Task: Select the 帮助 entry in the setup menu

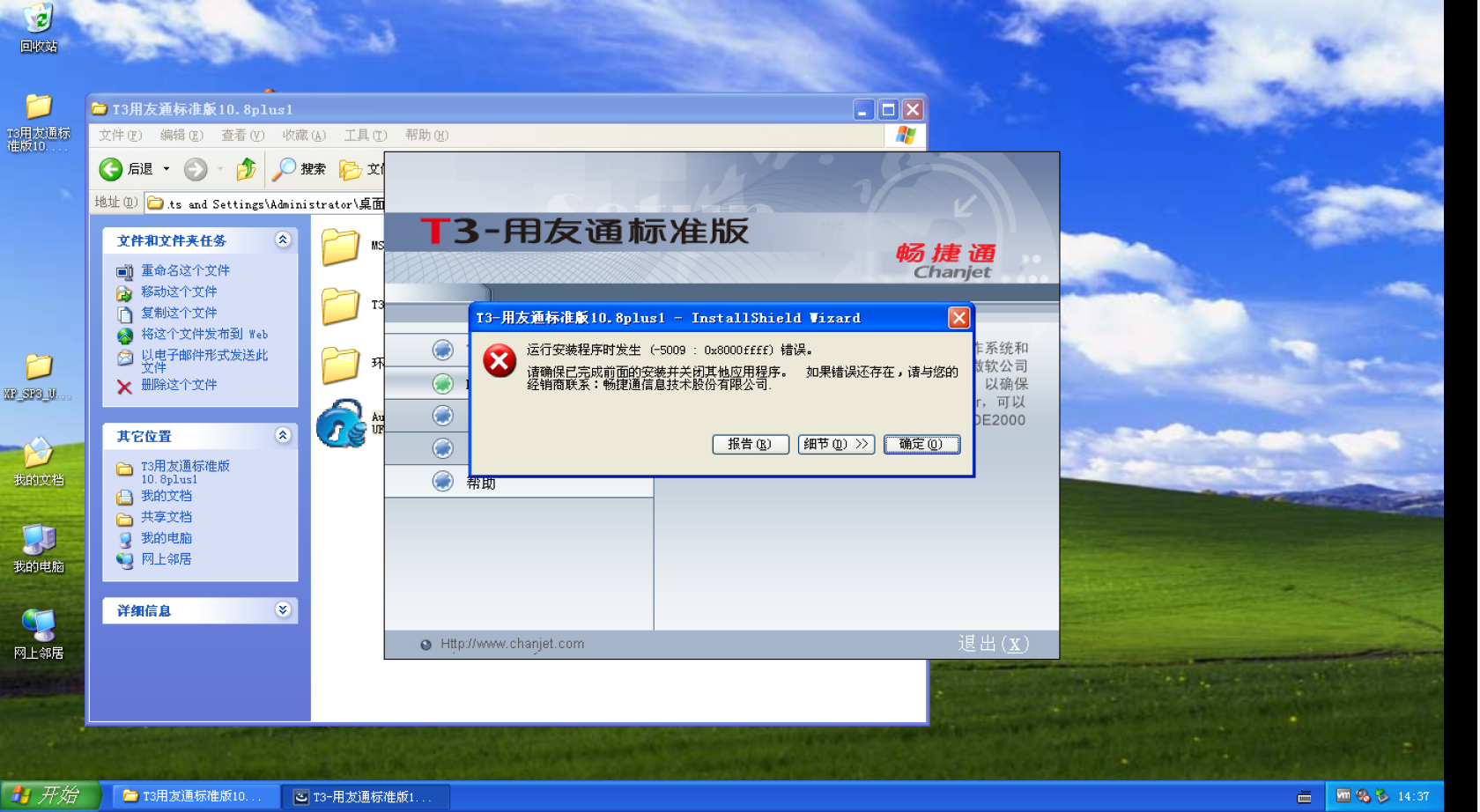Action: point(481,483)
